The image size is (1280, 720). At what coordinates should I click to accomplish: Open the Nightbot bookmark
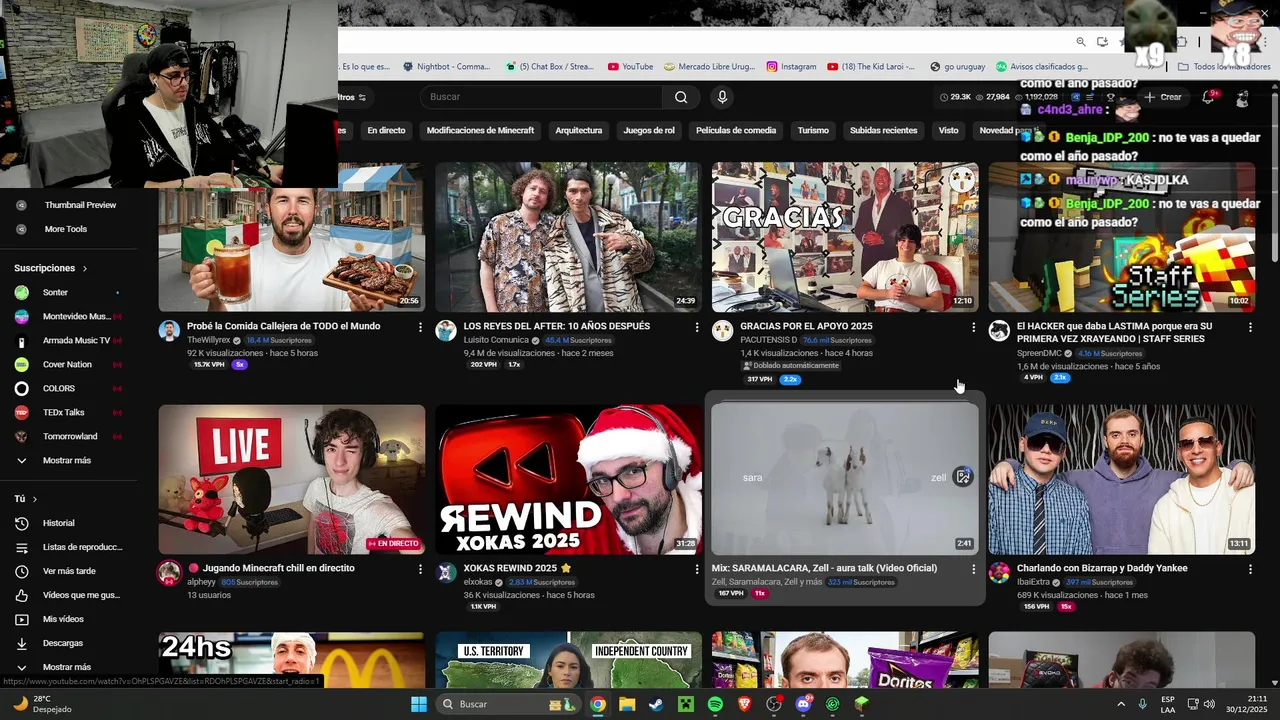[445, 67]
